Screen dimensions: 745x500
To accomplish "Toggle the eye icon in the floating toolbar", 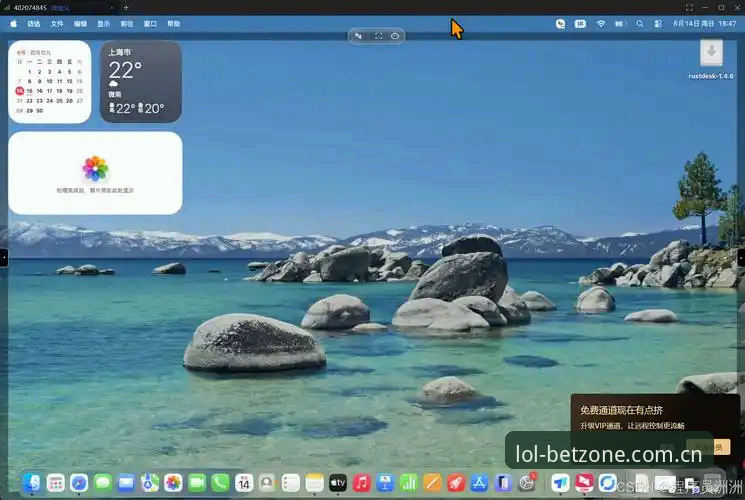I will coord(395,36).
